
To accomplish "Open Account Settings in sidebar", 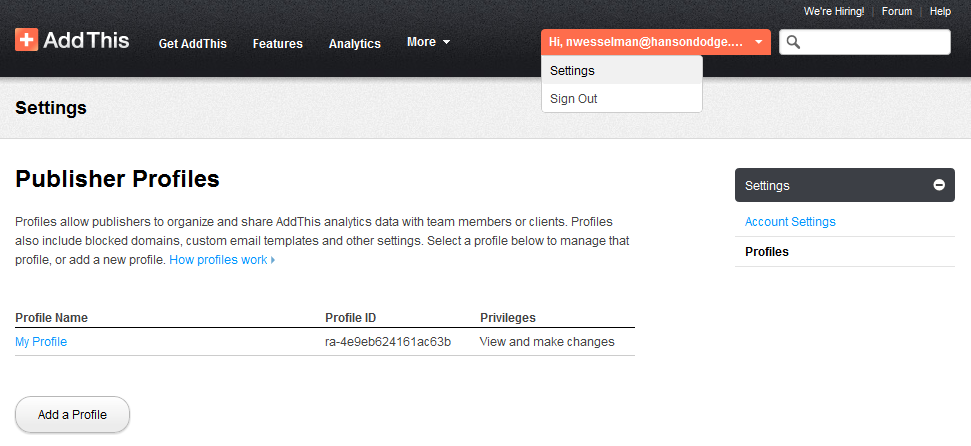I will click(790, 222).
